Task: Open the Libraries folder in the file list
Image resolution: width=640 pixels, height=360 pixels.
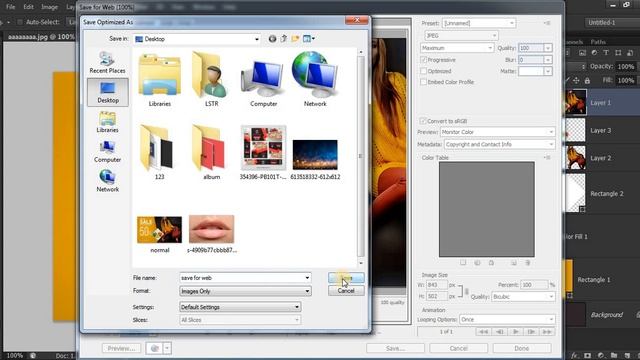Action: coord(160,80)
